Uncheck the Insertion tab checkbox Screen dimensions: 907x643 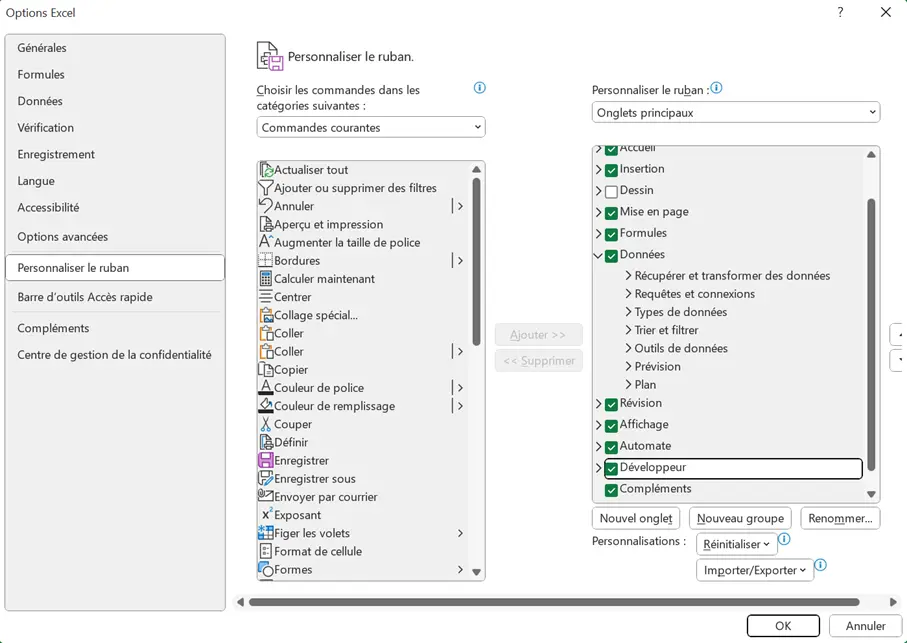pos(611,170)
